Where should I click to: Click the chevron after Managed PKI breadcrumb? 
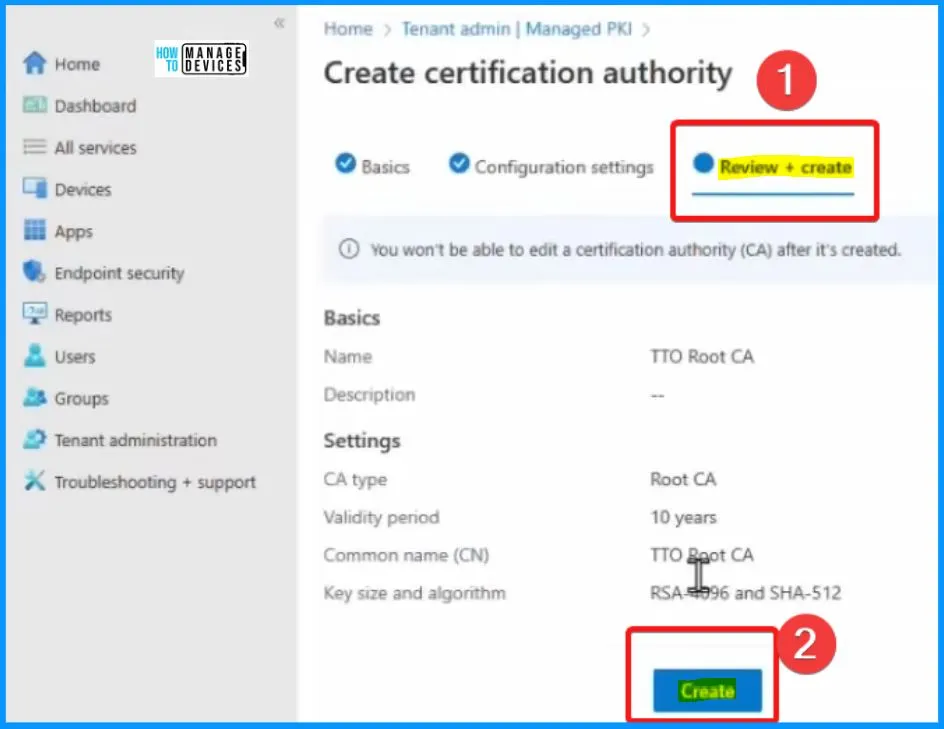[x=646, y=29]
